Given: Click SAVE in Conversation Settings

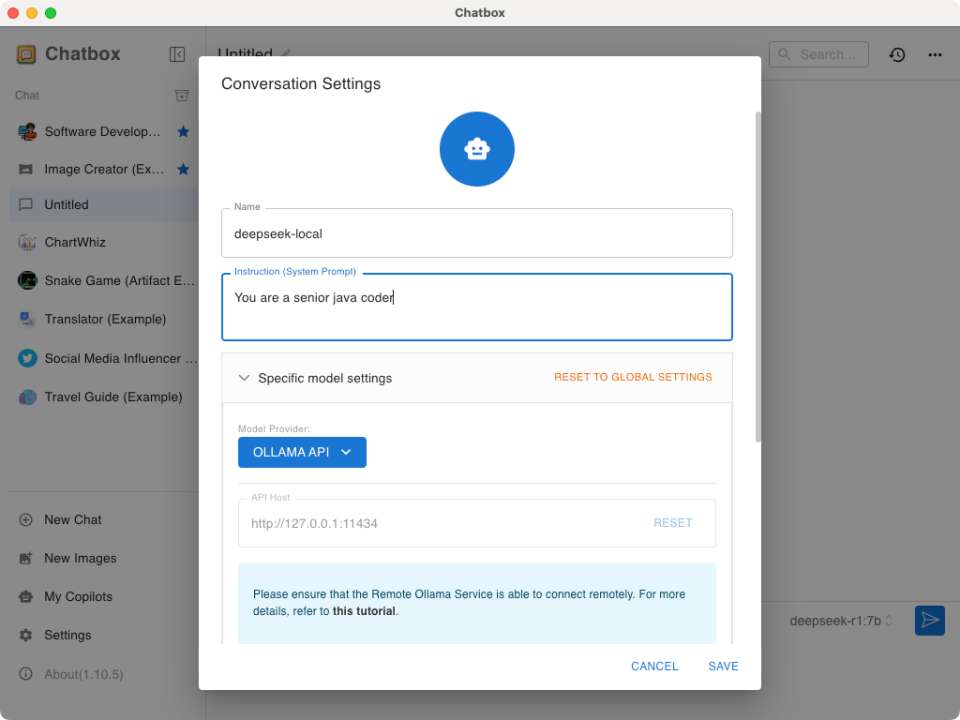Looking at the screenshot, I should [723, 666].
